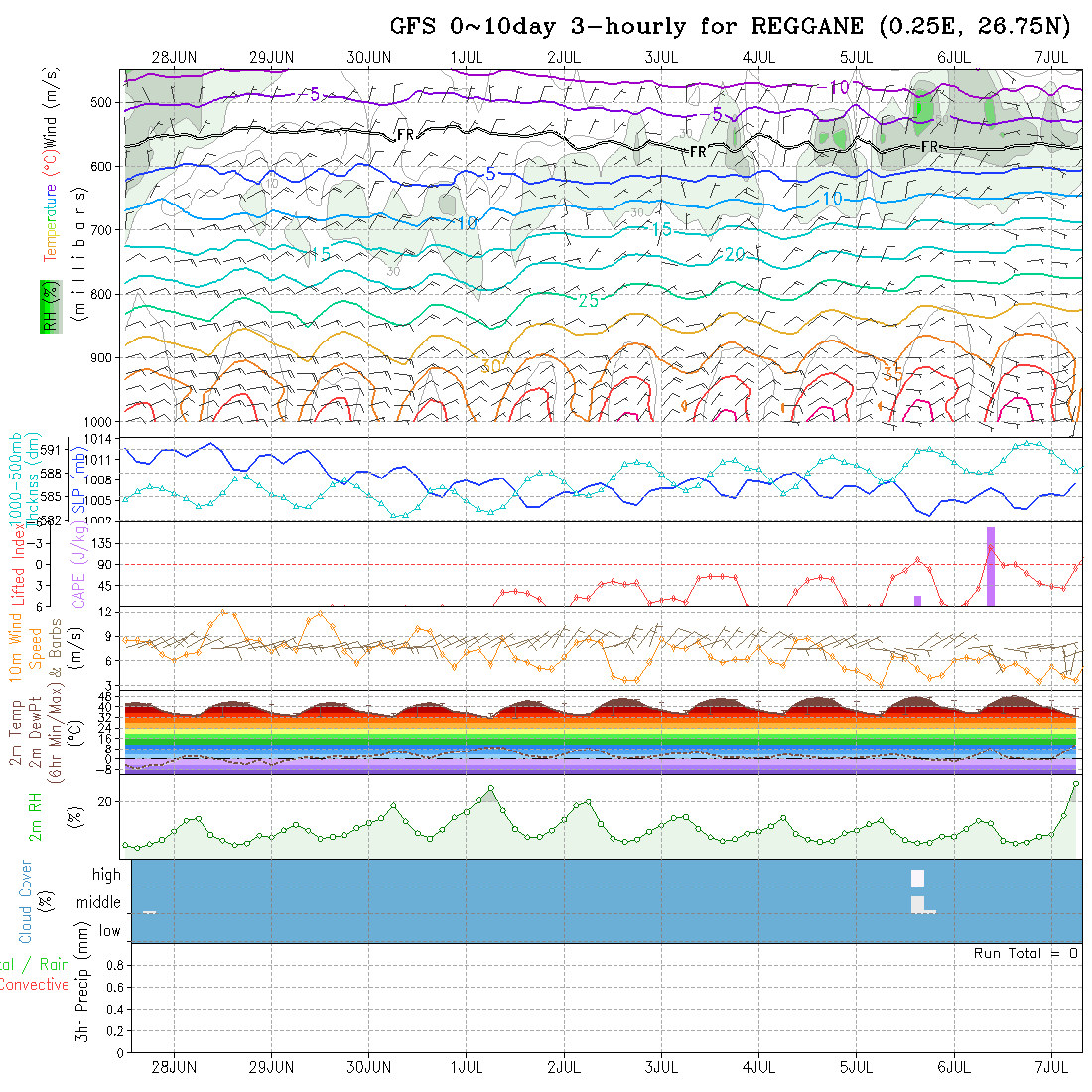Click the white middle cloud cover block
Viewport: 1092px width, 1092px height.
point(918,903)
